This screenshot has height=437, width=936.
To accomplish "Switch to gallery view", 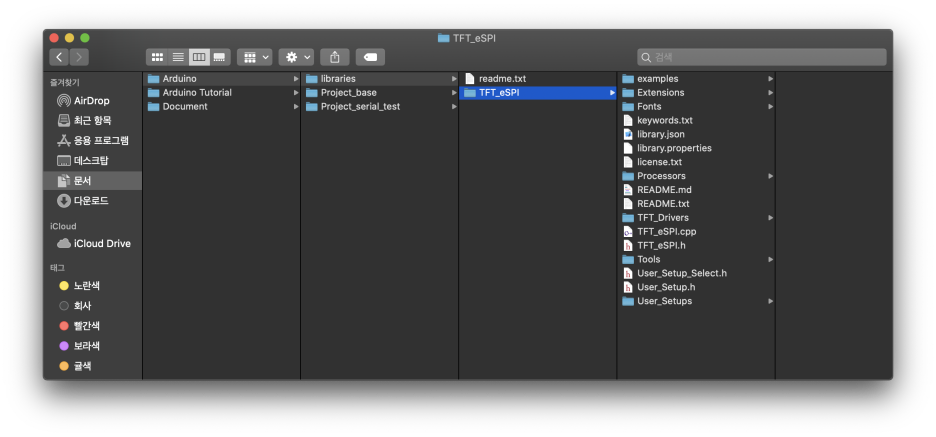I will [220, 57].
